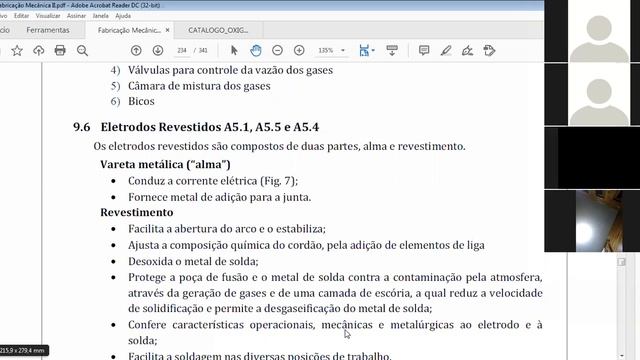This screenshot has height=360, width=640.
Task: Switch to the CATALOGO_OXIG tab
Action: click(218, 30)
